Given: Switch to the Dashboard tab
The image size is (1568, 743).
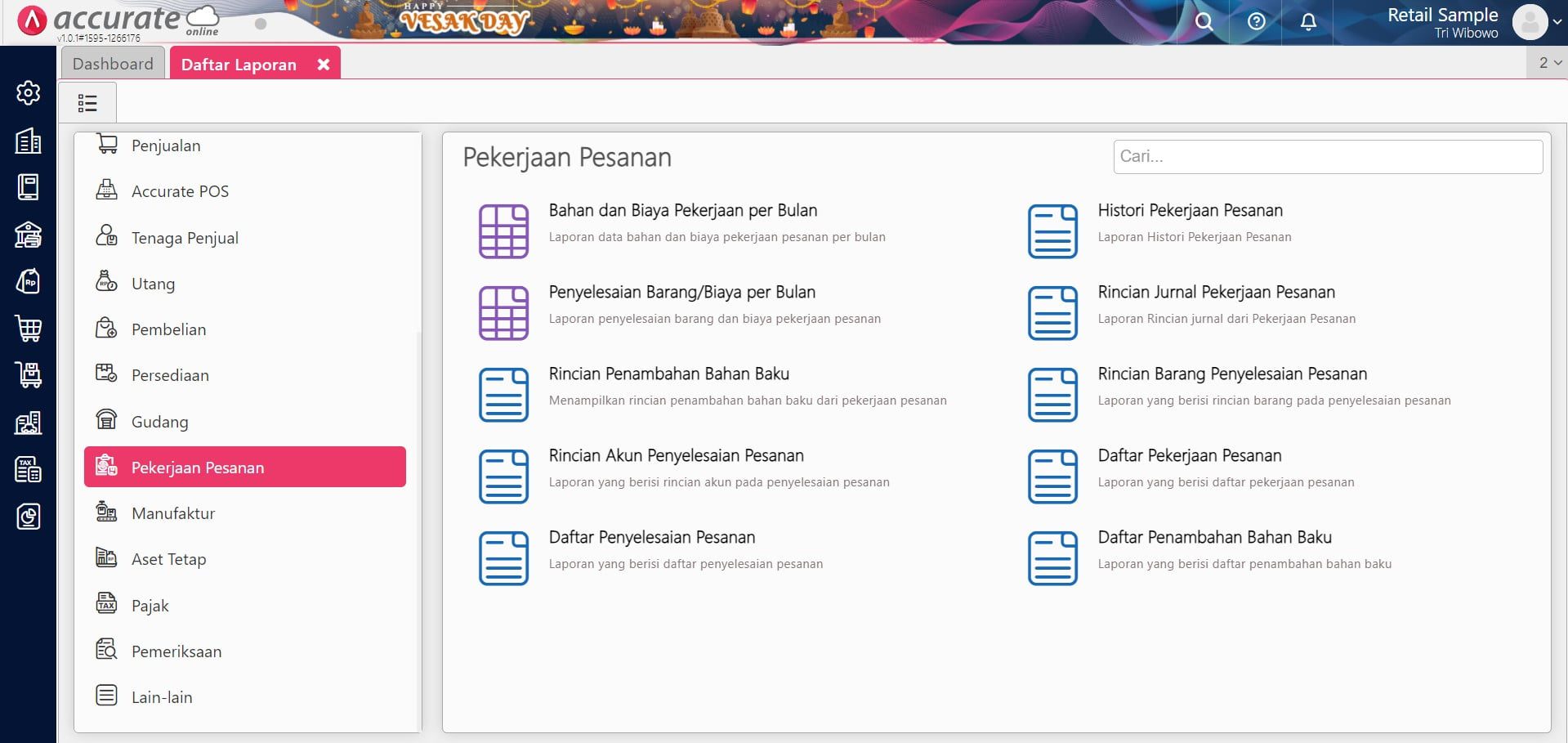Looking at the screenshot, I should (113, 64).
